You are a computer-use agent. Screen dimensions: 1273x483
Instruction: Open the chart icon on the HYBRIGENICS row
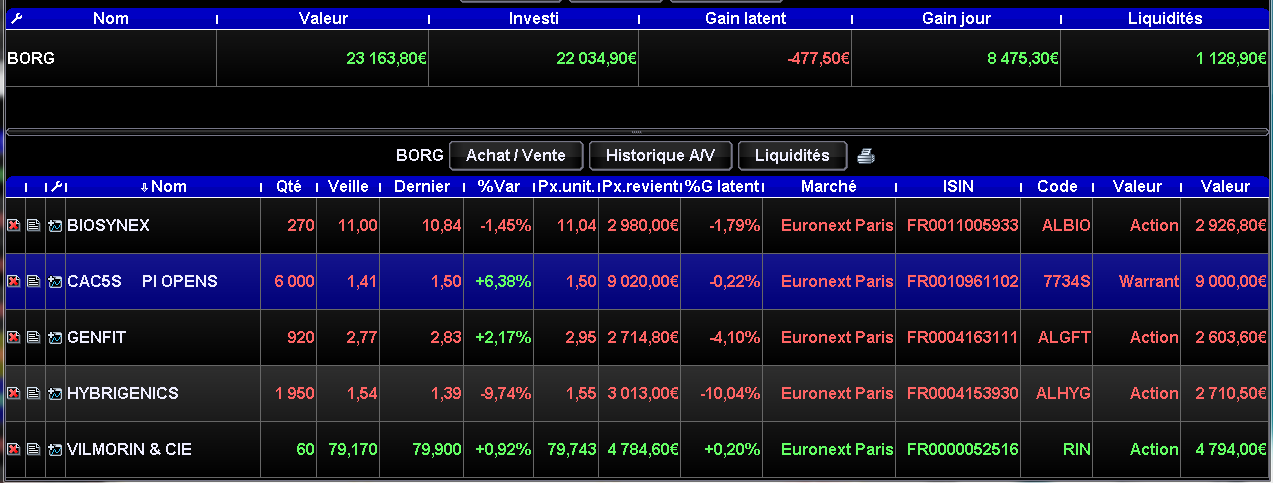tap(55, 394)
